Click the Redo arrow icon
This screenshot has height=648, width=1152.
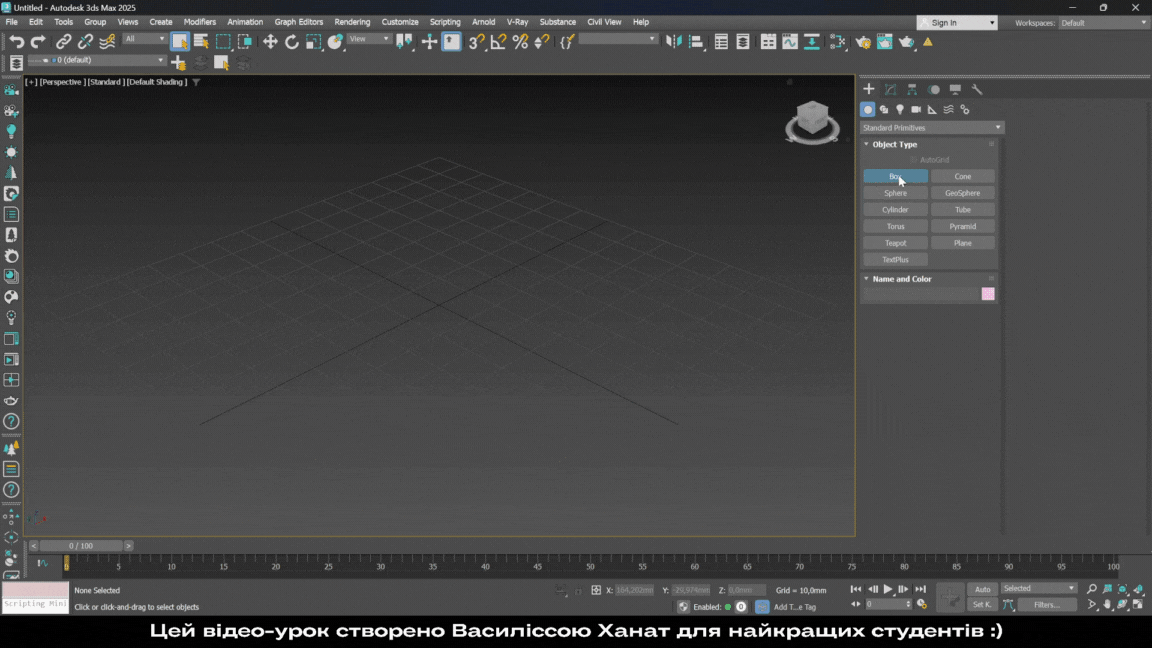tap(38, 42)
